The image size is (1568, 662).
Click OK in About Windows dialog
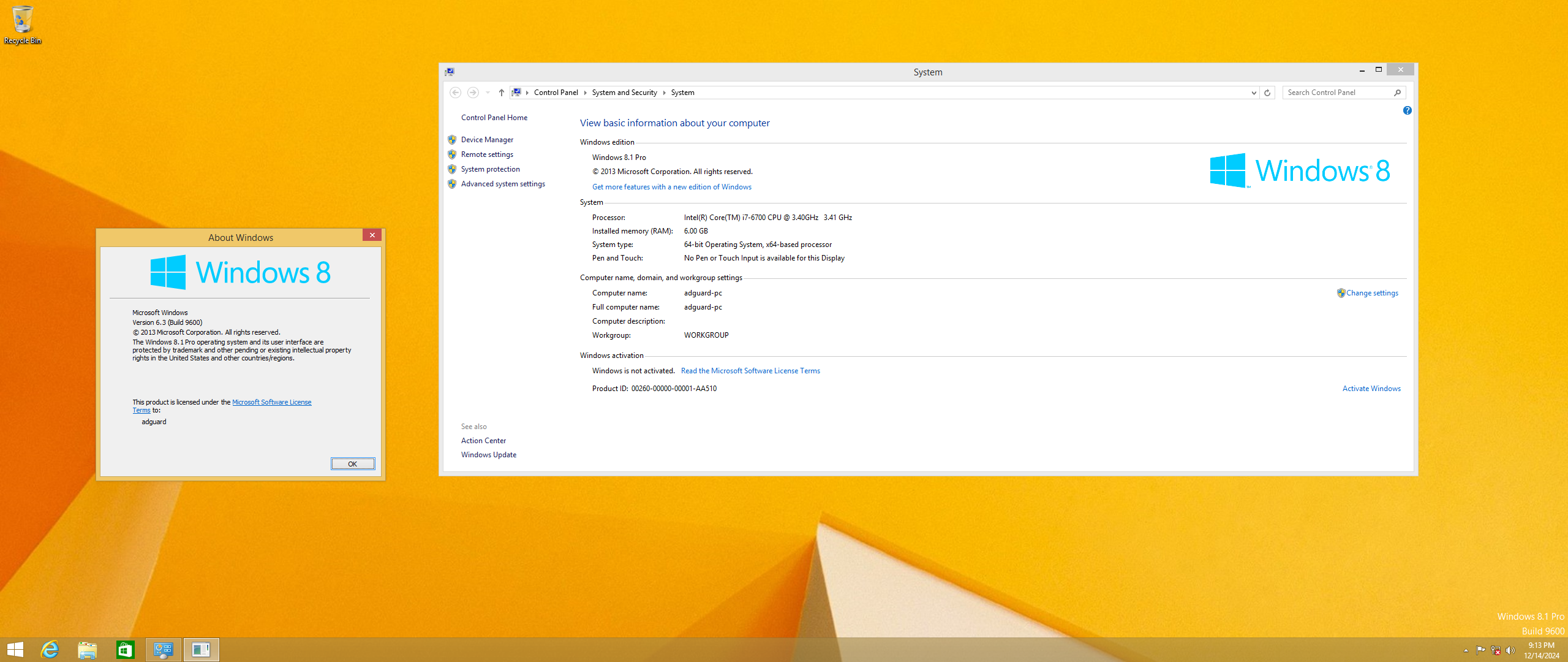[352, 464]
